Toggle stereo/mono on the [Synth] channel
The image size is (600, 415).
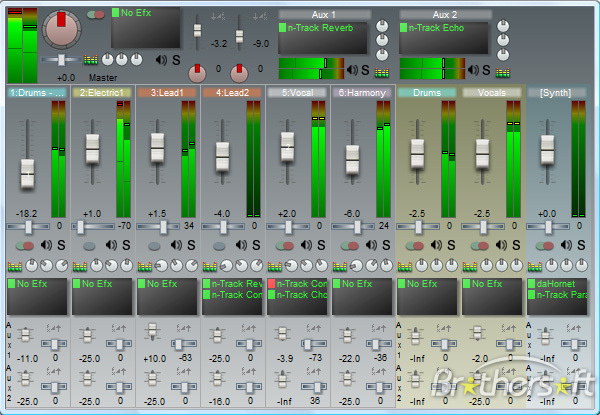pyautogui.click(x=545, y=245)
